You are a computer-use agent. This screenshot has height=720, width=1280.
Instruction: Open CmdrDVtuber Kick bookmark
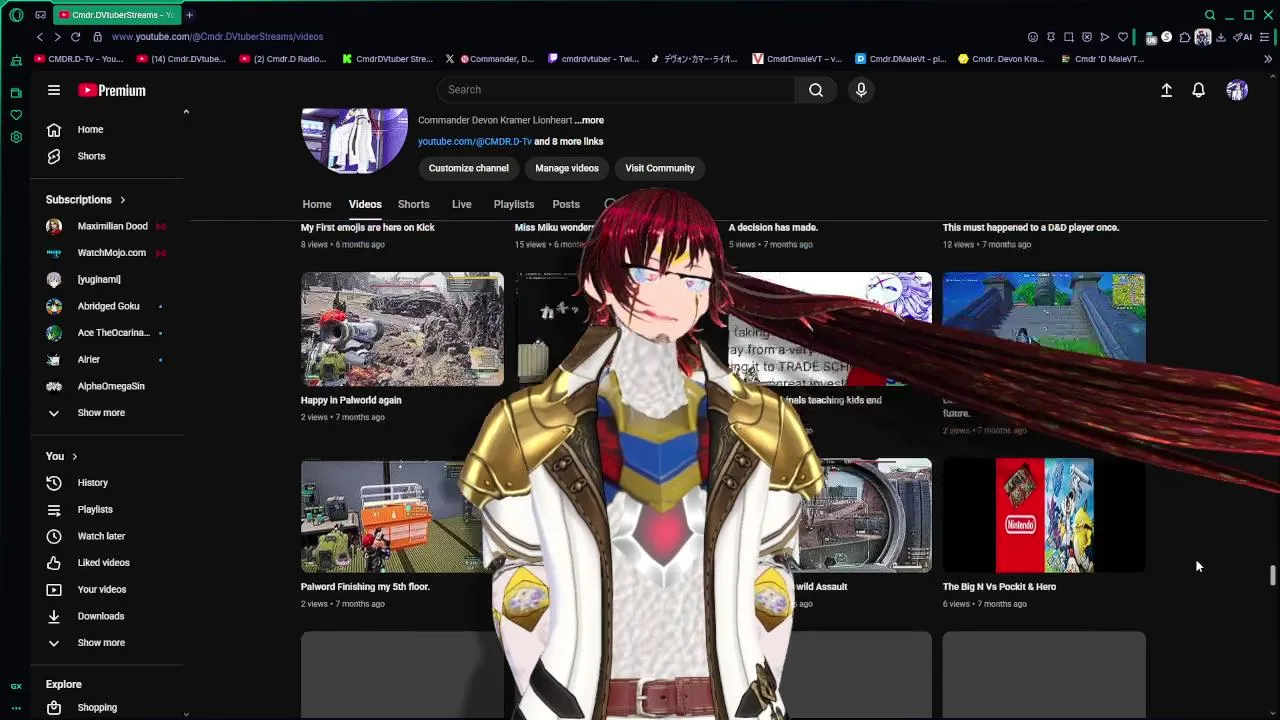[387, 59]
